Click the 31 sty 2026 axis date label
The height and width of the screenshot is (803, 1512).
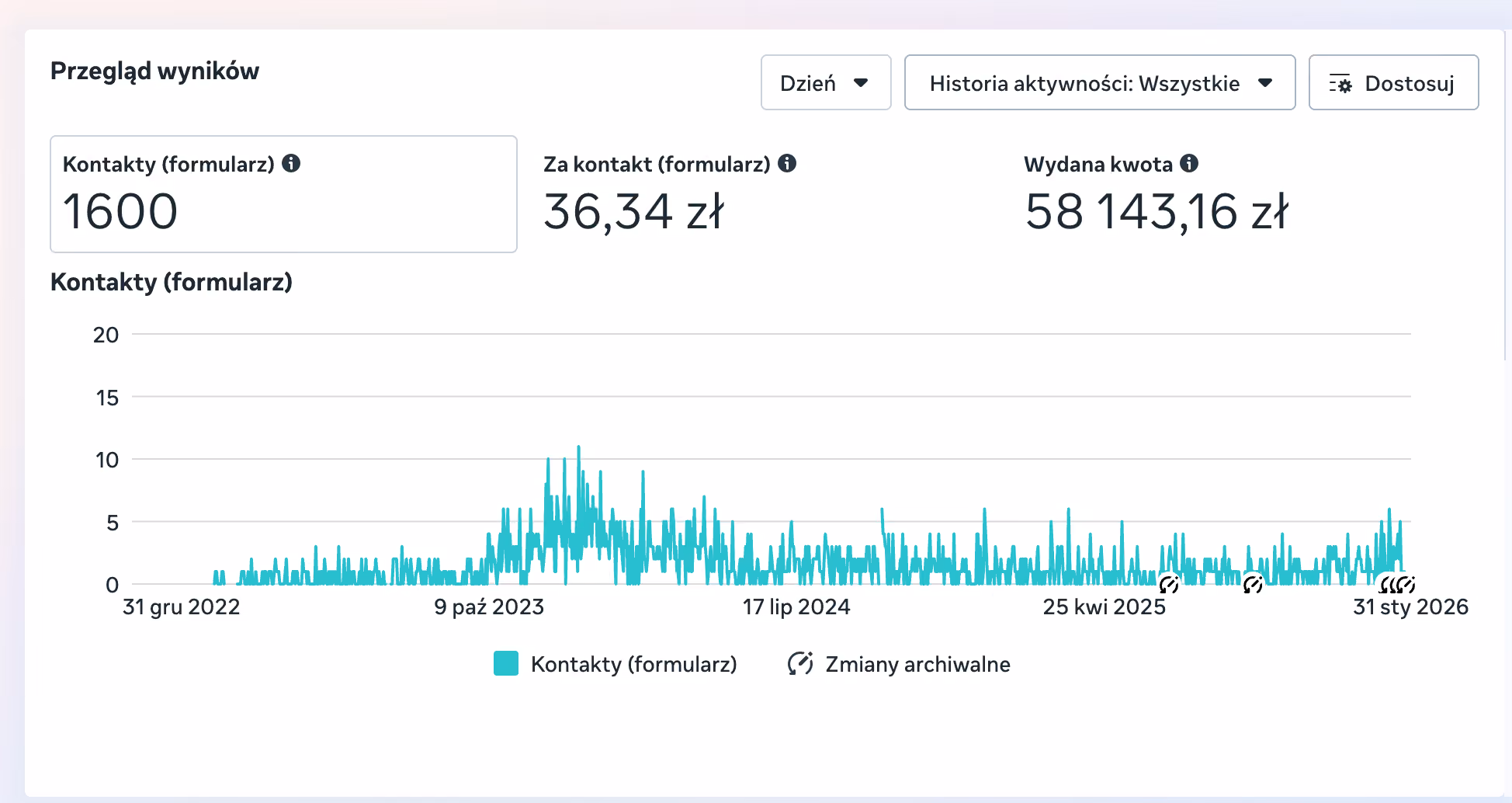[1410, 607]
